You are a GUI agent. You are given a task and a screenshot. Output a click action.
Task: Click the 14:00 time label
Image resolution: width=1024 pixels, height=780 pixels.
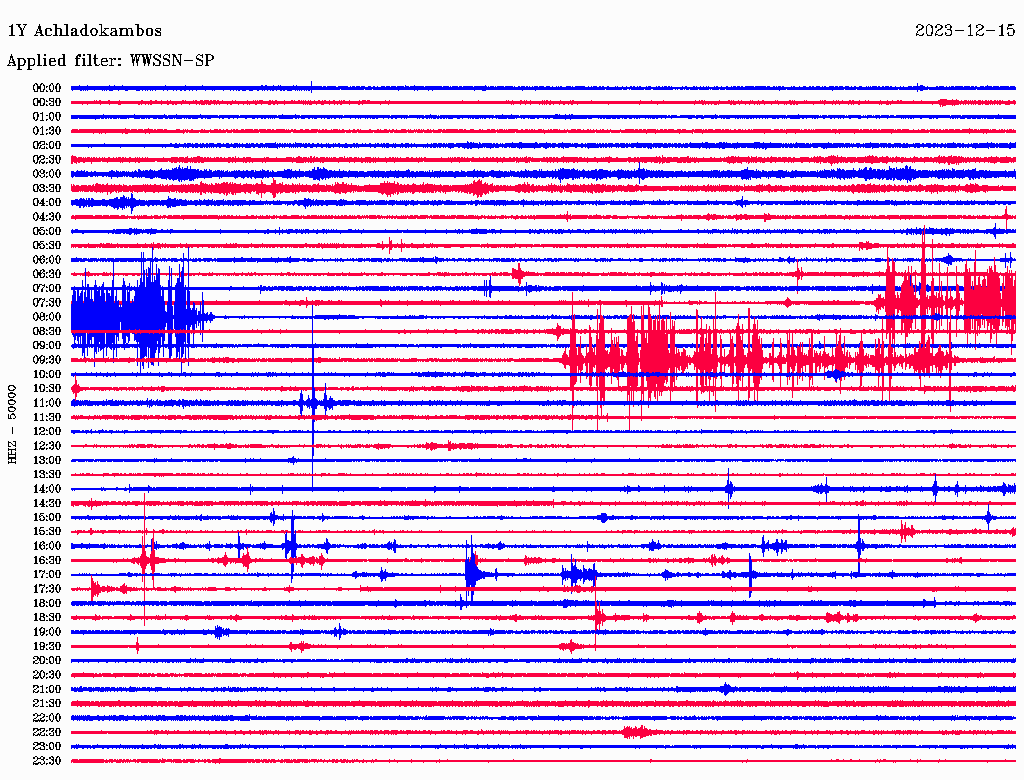(x=46, y=489)
